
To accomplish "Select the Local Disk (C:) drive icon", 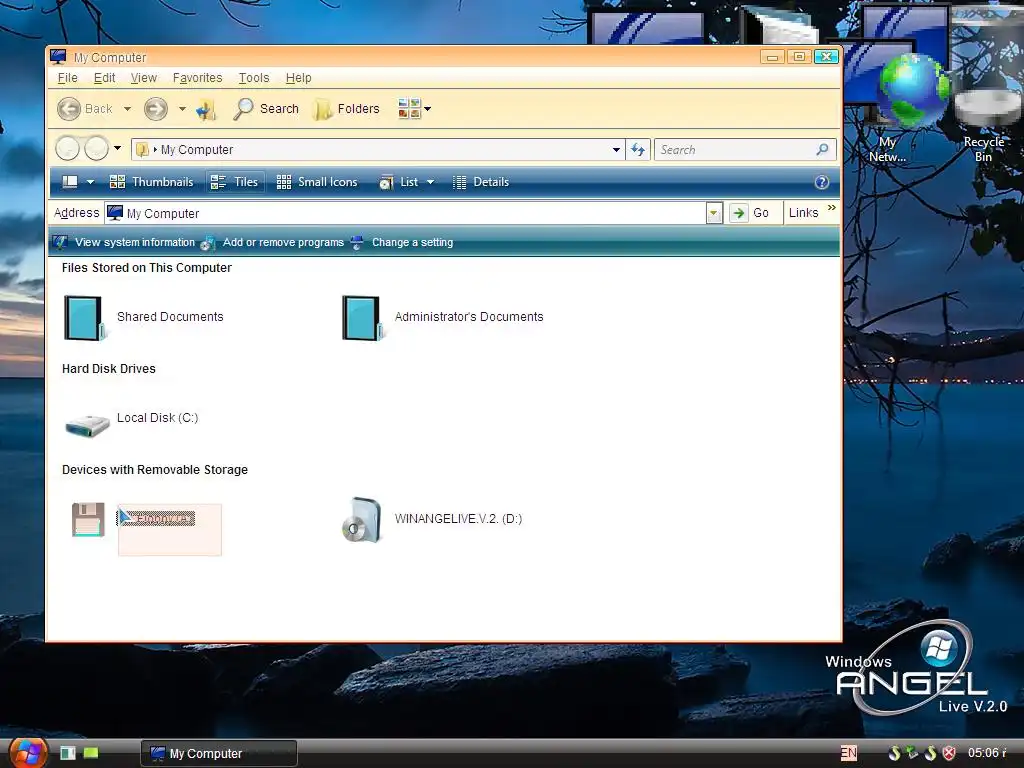I will coord(88,425).
